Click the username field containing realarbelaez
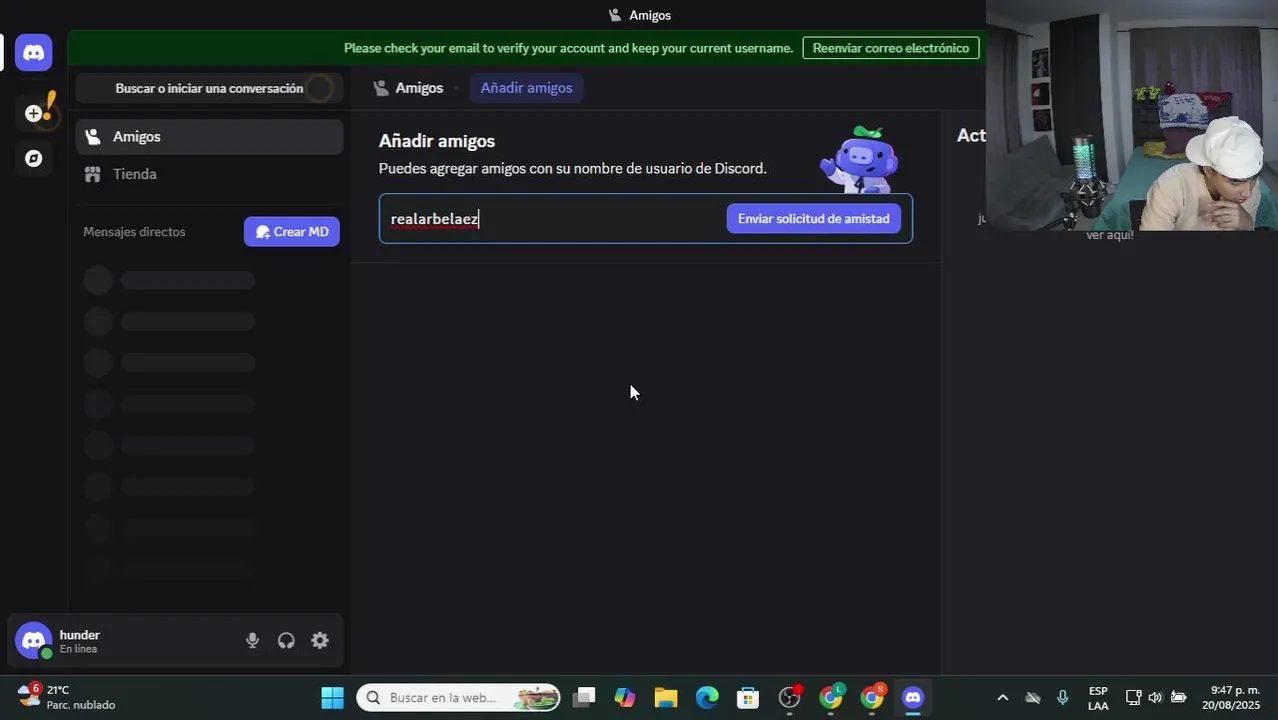Viewport: 1278px width, 720px height. [553, 219]
